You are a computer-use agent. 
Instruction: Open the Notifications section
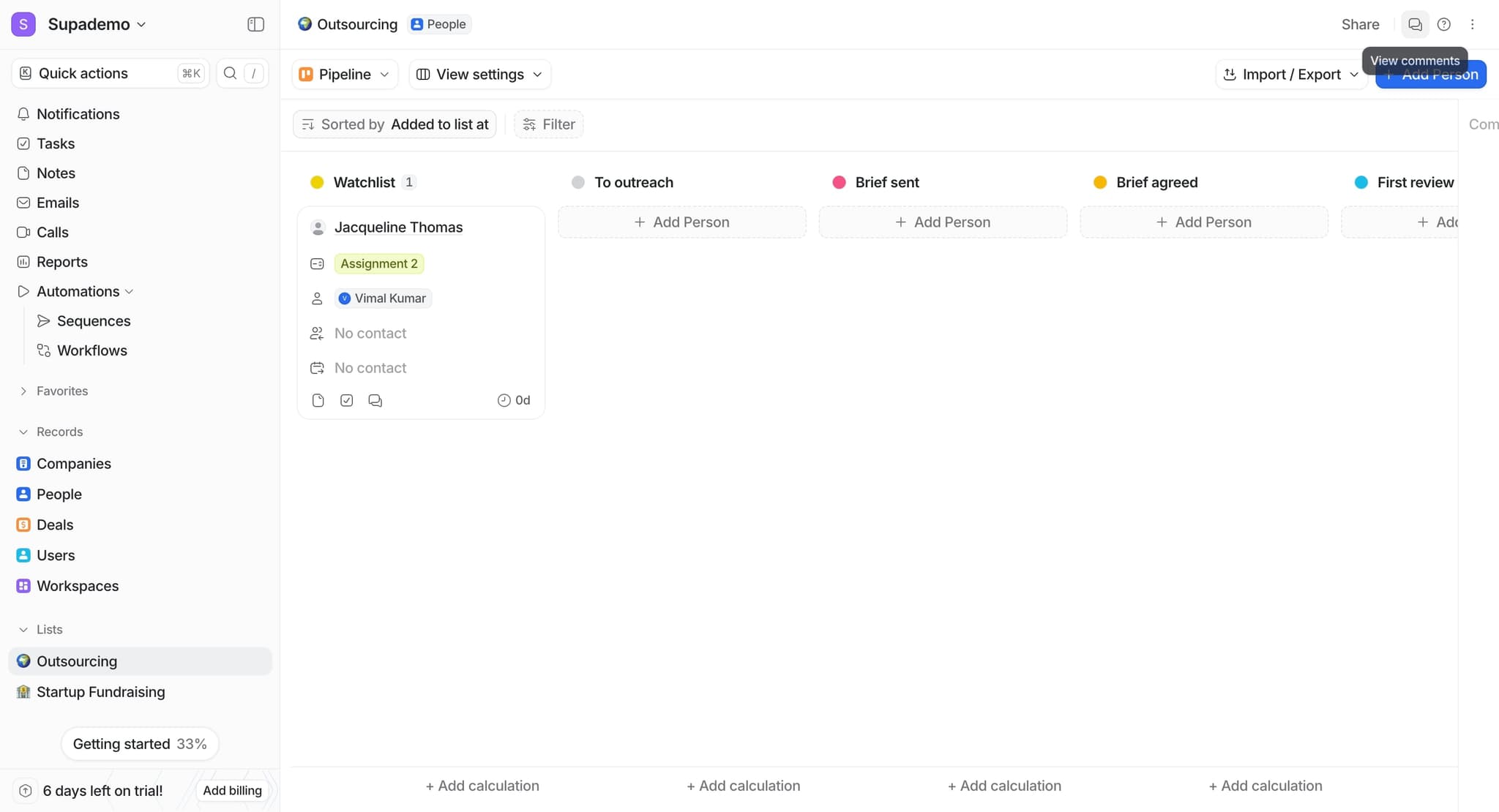tap(78, 114)
